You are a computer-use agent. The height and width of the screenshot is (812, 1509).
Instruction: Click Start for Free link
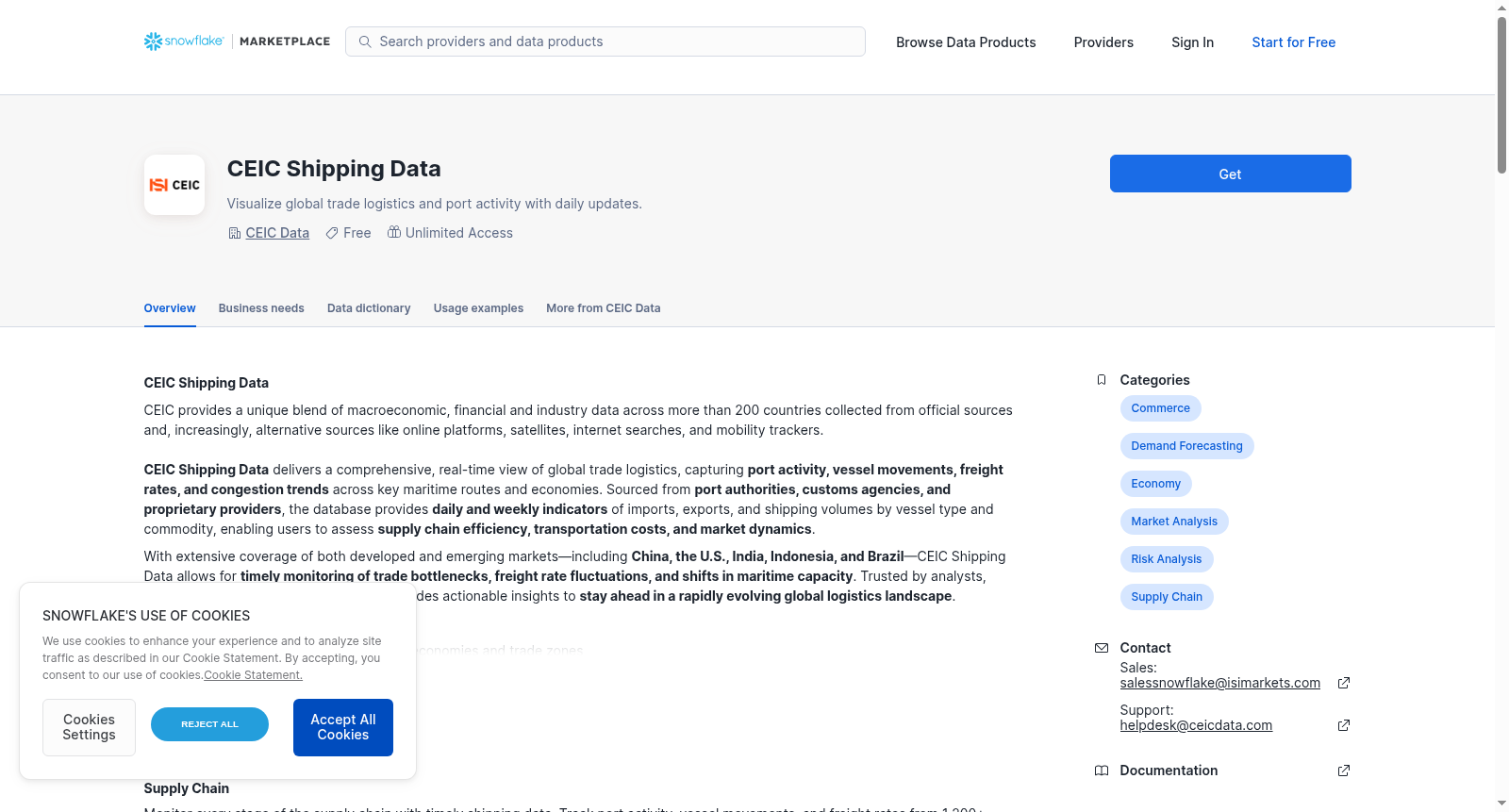tap(1293, 42)
